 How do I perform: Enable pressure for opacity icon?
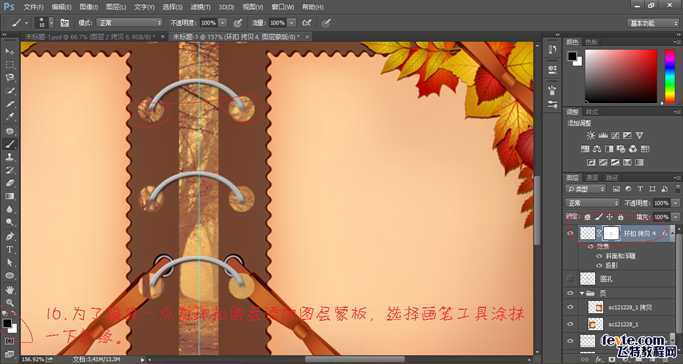[x=238, y=23]
